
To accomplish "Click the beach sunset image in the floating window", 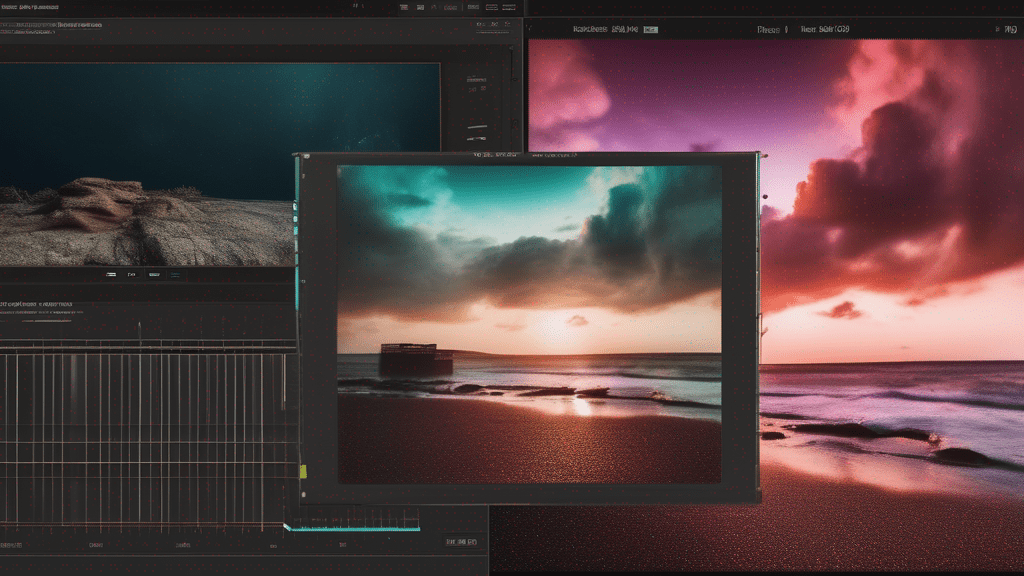I will pos(529,325).
